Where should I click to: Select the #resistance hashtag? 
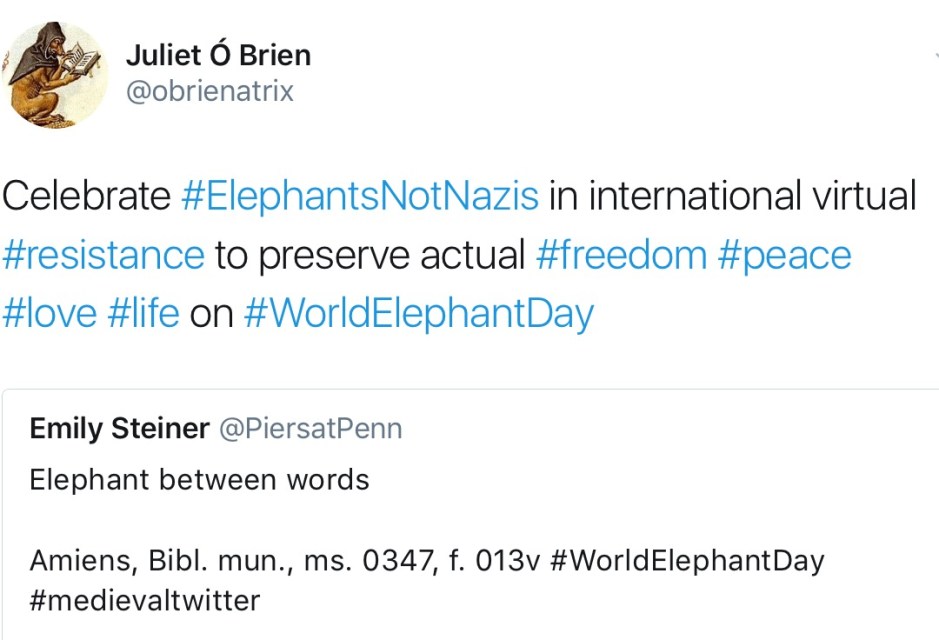(103, 255)
